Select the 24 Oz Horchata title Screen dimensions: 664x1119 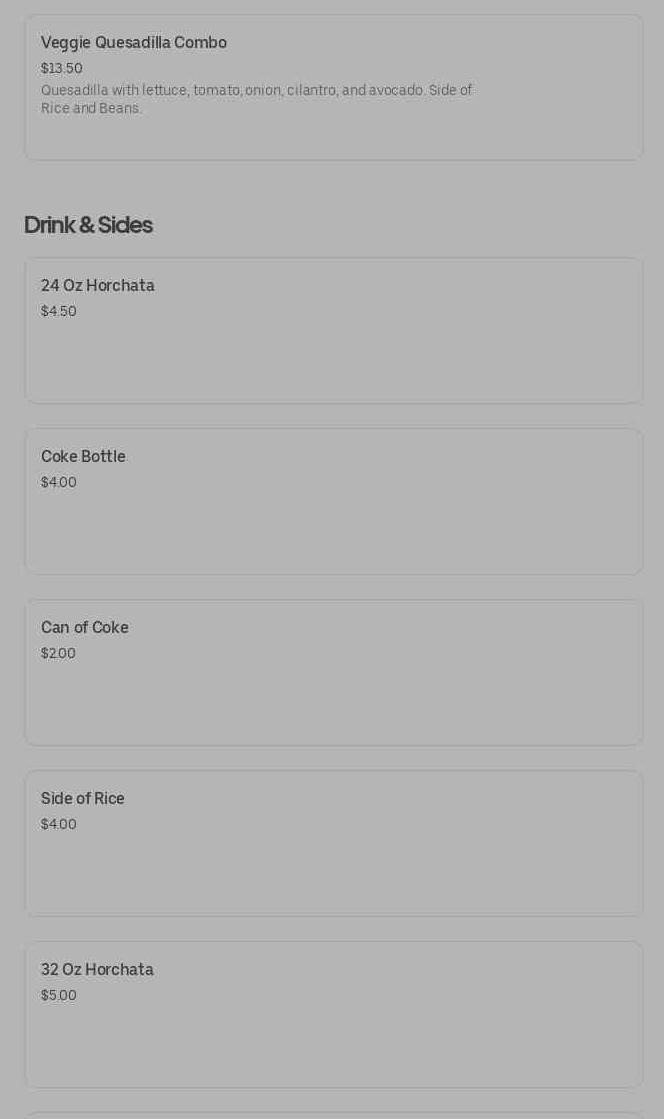(98, 286)
